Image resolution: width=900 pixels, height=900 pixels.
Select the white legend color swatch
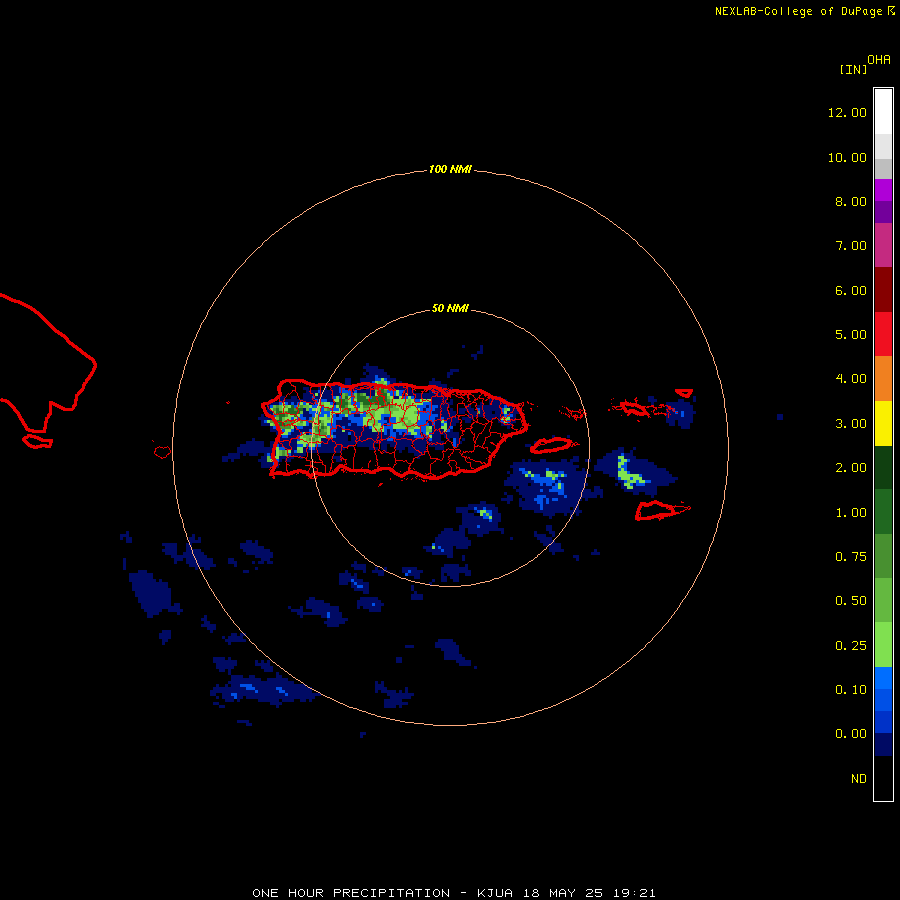tap(883, 112)
